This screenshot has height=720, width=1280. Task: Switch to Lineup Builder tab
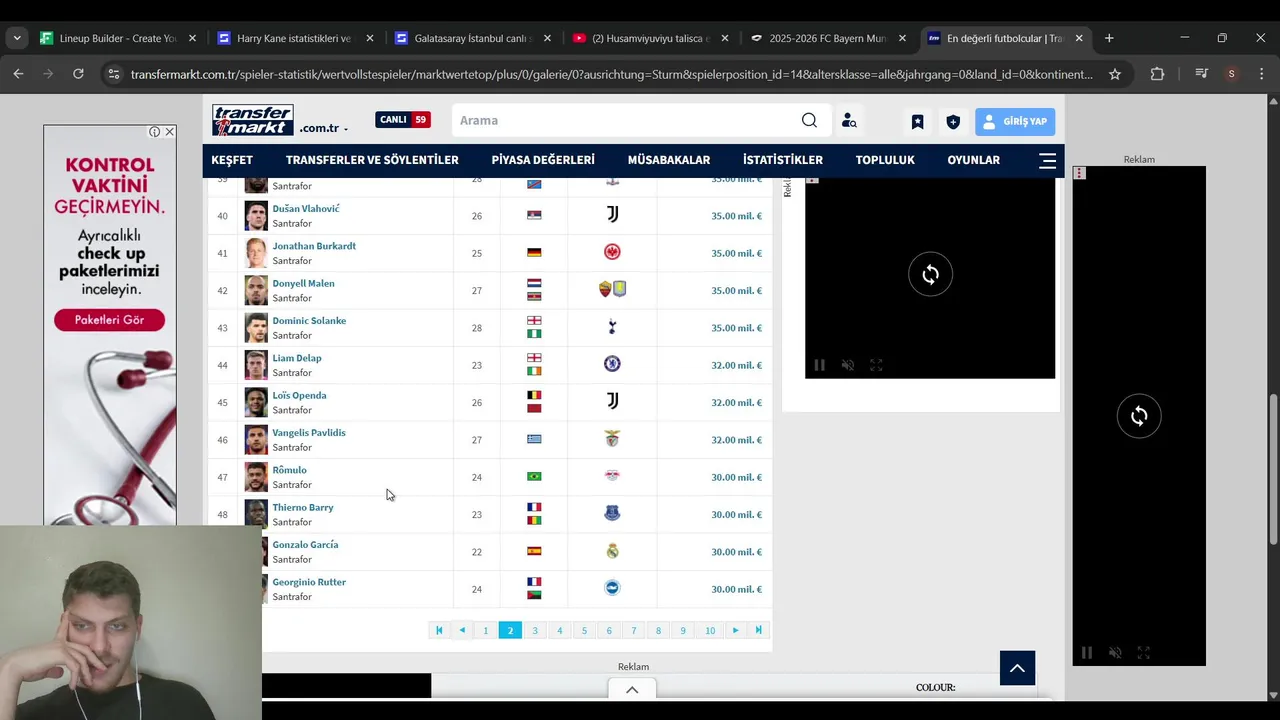117,38
